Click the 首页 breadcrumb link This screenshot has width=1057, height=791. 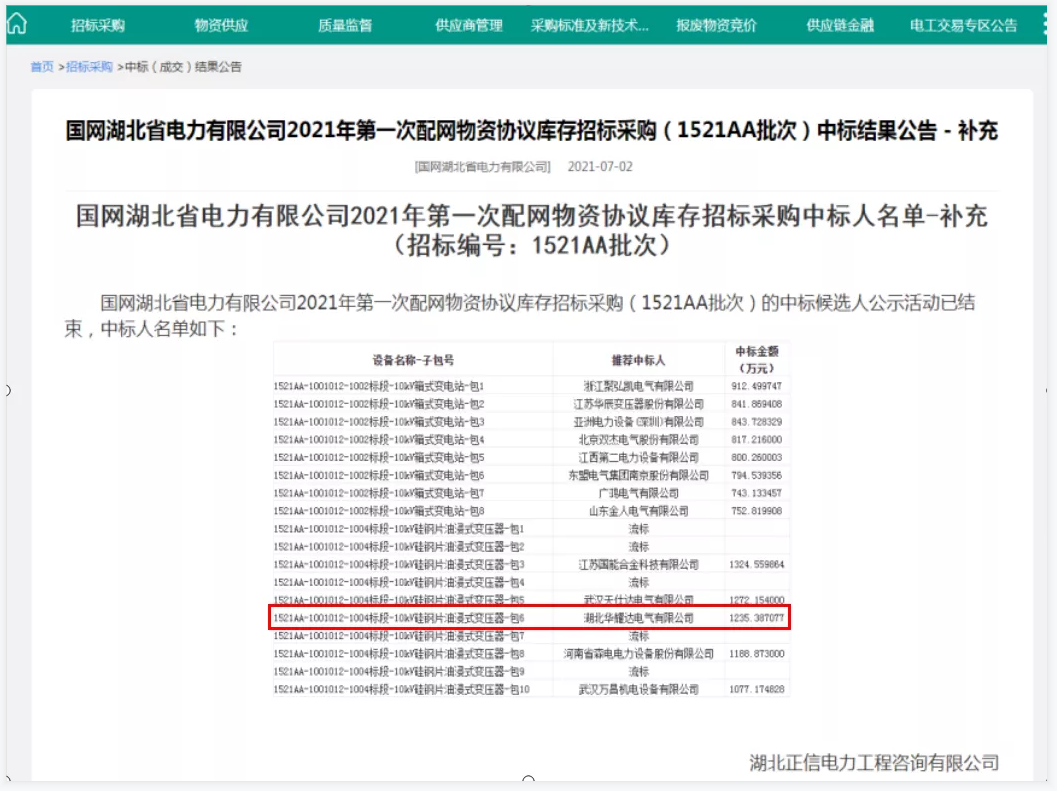[x=42, y=67]
